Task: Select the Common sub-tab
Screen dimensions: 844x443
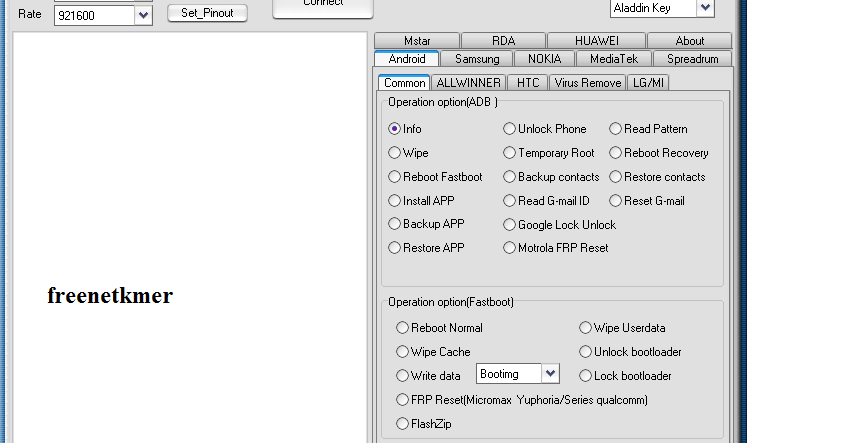Action: click(404, 83)
